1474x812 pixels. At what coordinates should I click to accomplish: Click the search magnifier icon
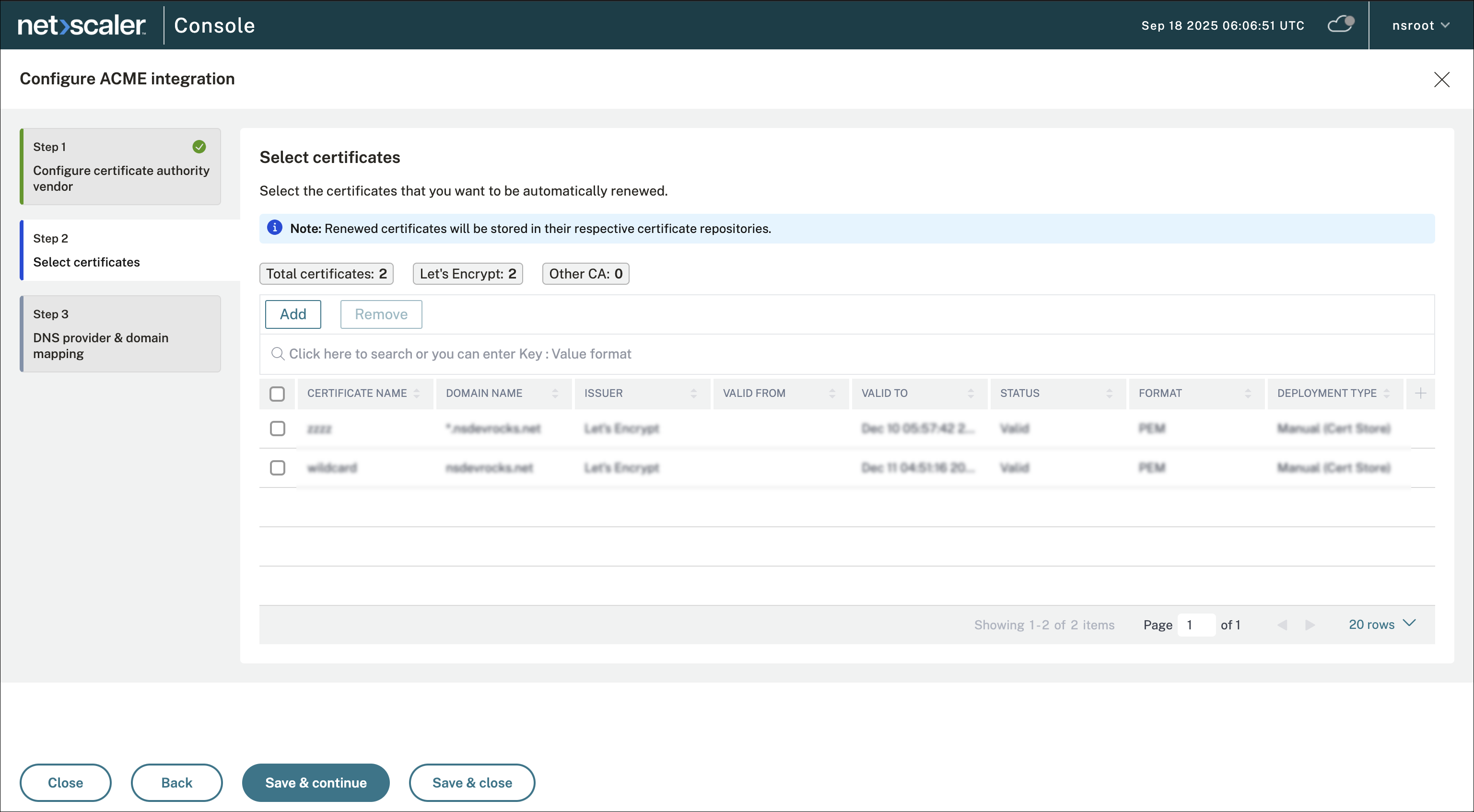point(278,354)
